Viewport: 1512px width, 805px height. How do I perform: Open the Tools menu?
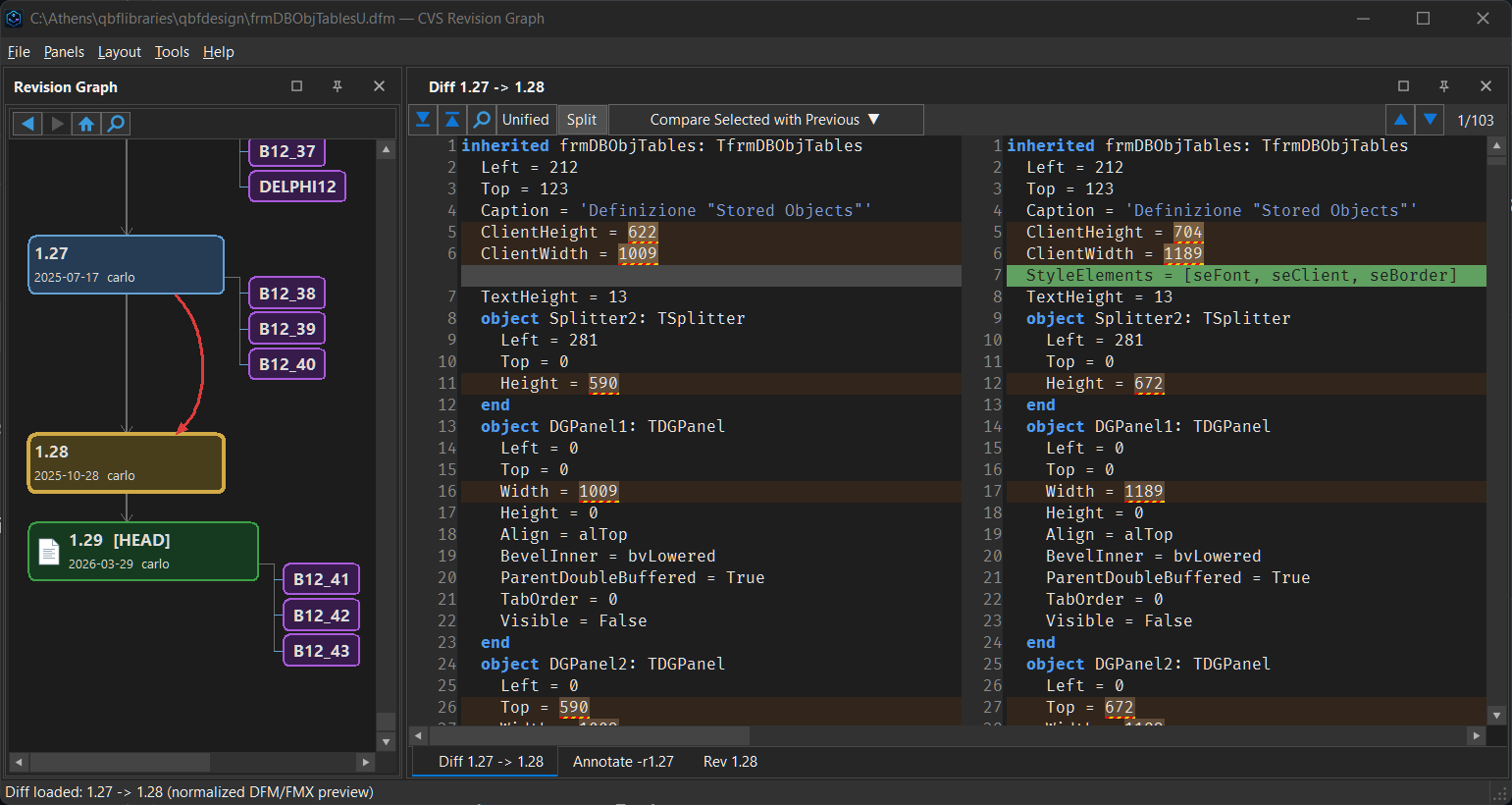click(x=172, y=52)
